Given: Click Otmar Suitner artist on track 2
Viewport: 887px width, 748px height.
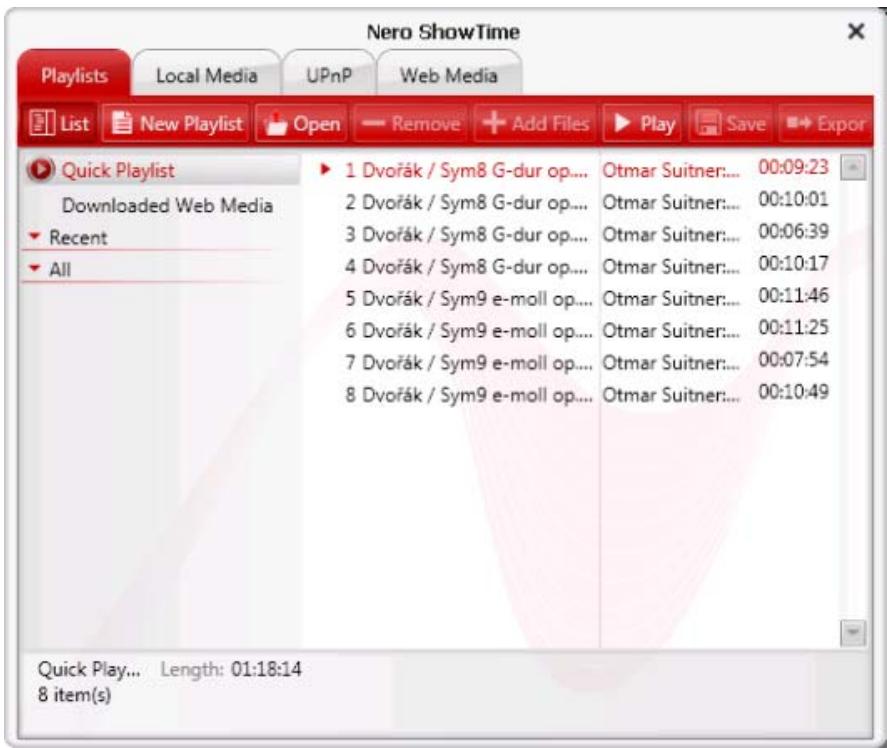Looking at the screenshot, I should pos(671,202).
